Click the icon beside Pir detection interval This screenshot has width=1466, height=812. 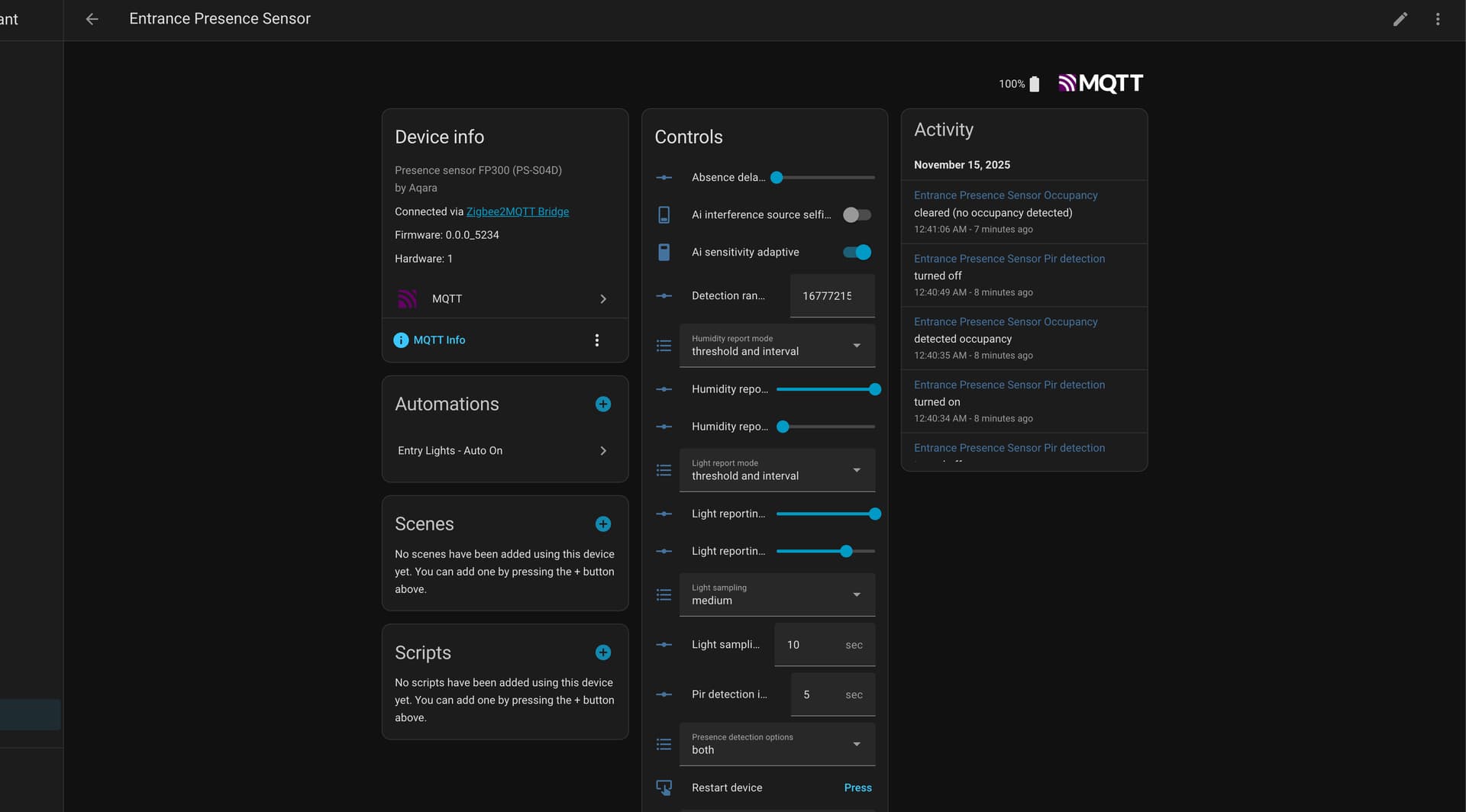click(x=664, y=694)
